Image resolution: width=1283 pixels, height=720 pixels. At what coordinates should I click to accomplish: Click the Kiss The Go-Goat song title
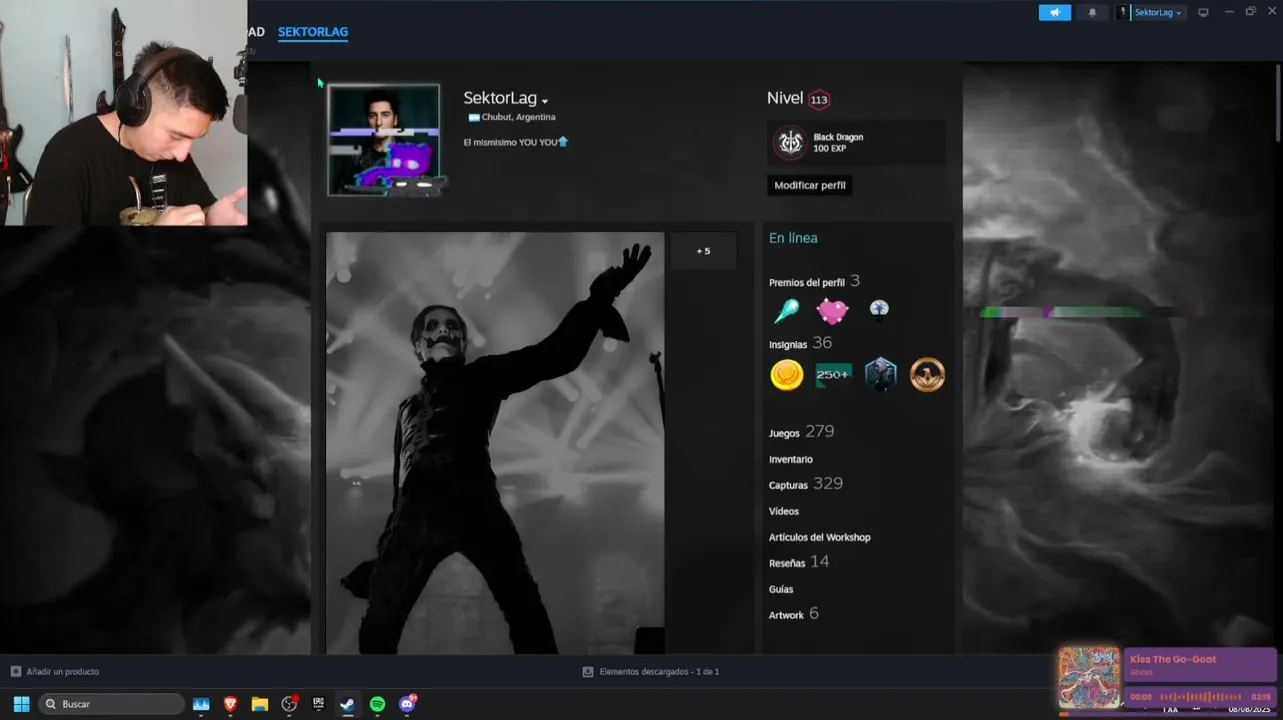click(x=1173, y=659)
